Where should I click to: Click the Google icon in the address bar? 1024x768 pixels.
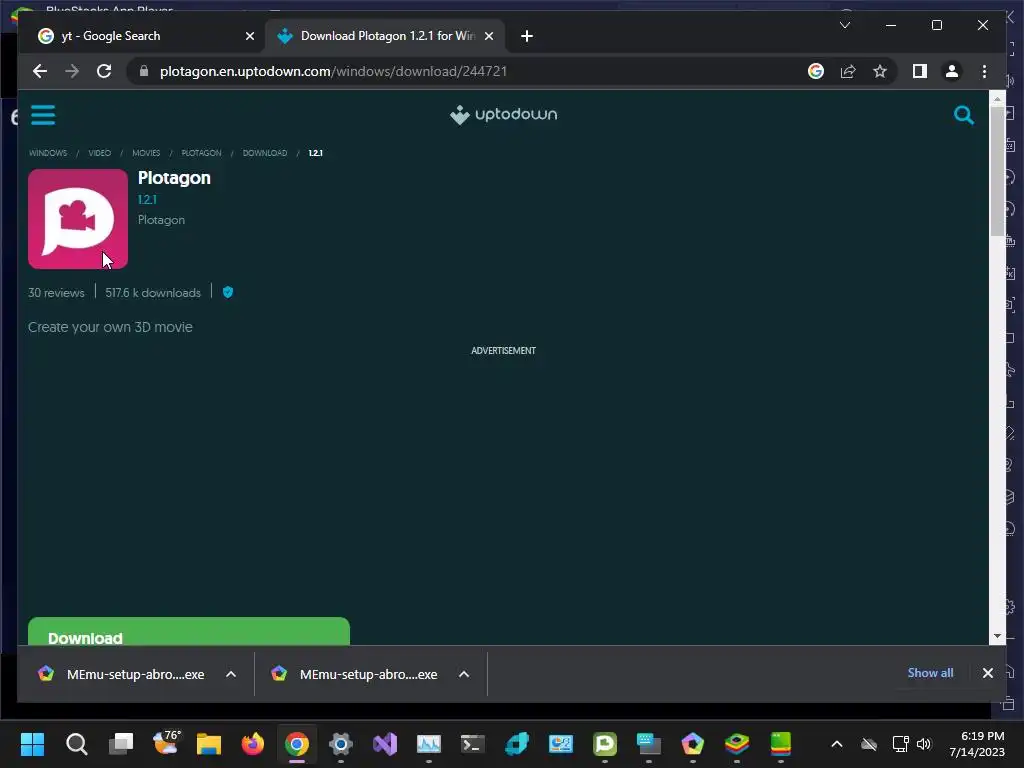point(816,71)
